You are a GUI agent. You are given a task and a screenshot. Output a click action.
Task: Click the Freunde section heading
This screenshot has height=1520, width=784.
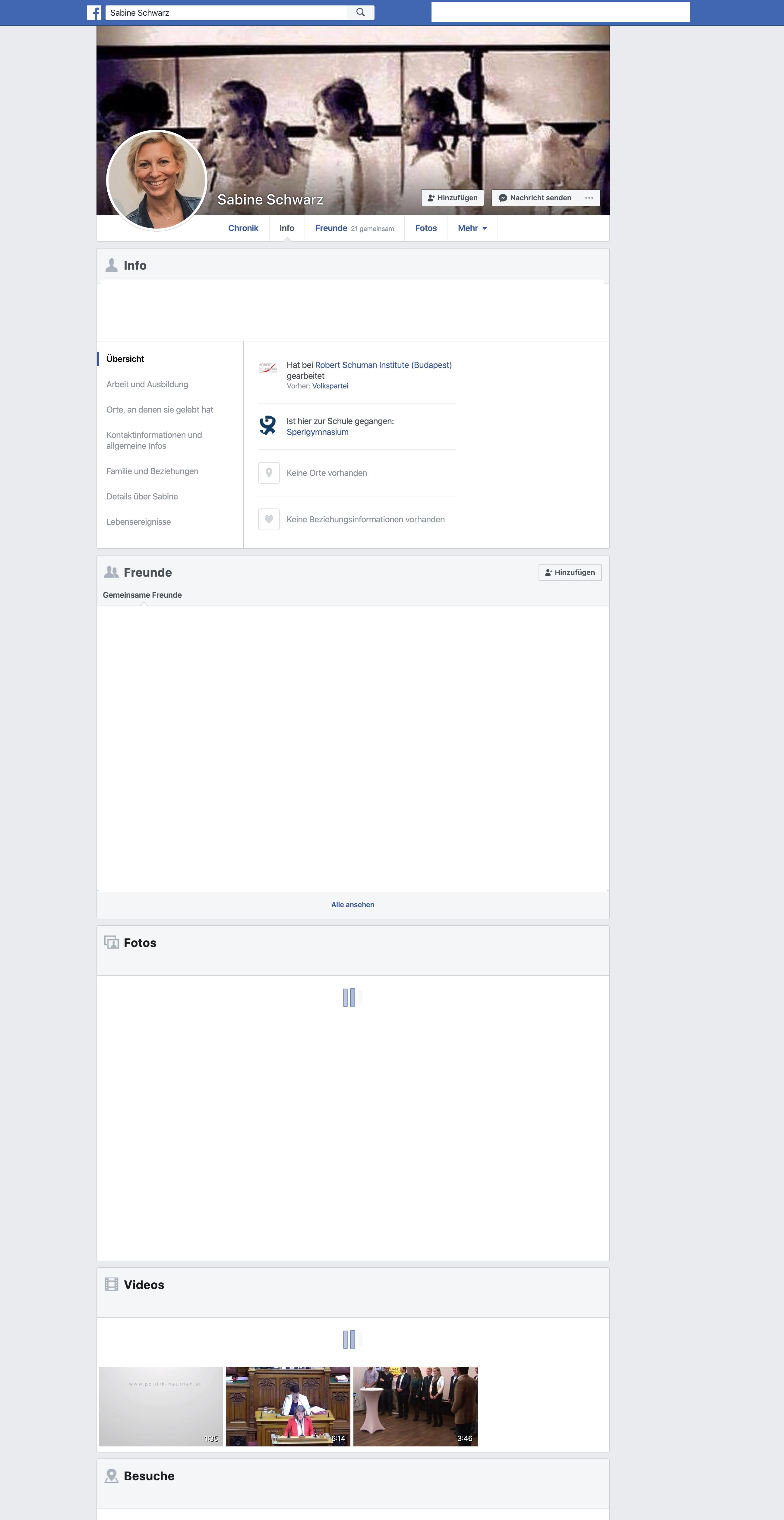(x=148, y=572)
